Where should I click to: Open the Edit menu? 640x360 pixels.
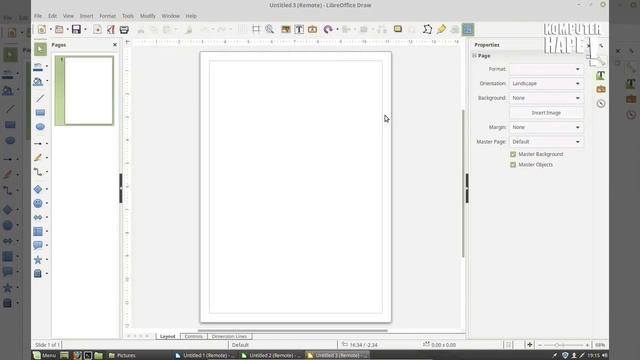click(x=52, y=16)
